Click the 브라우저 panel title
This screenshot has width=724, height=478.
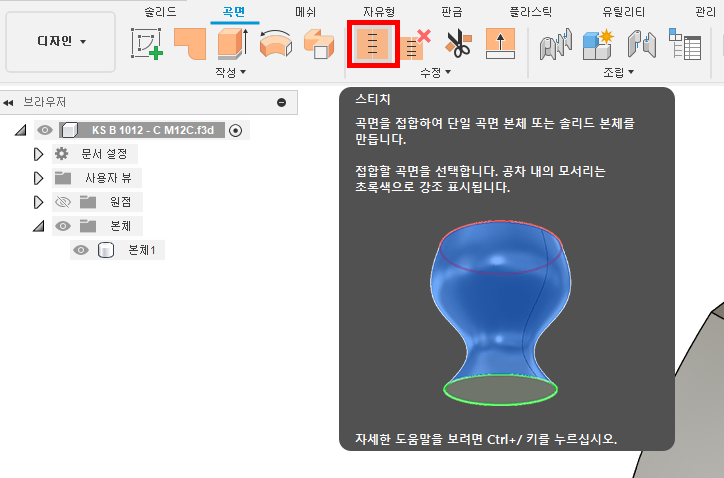pos(45,102)
